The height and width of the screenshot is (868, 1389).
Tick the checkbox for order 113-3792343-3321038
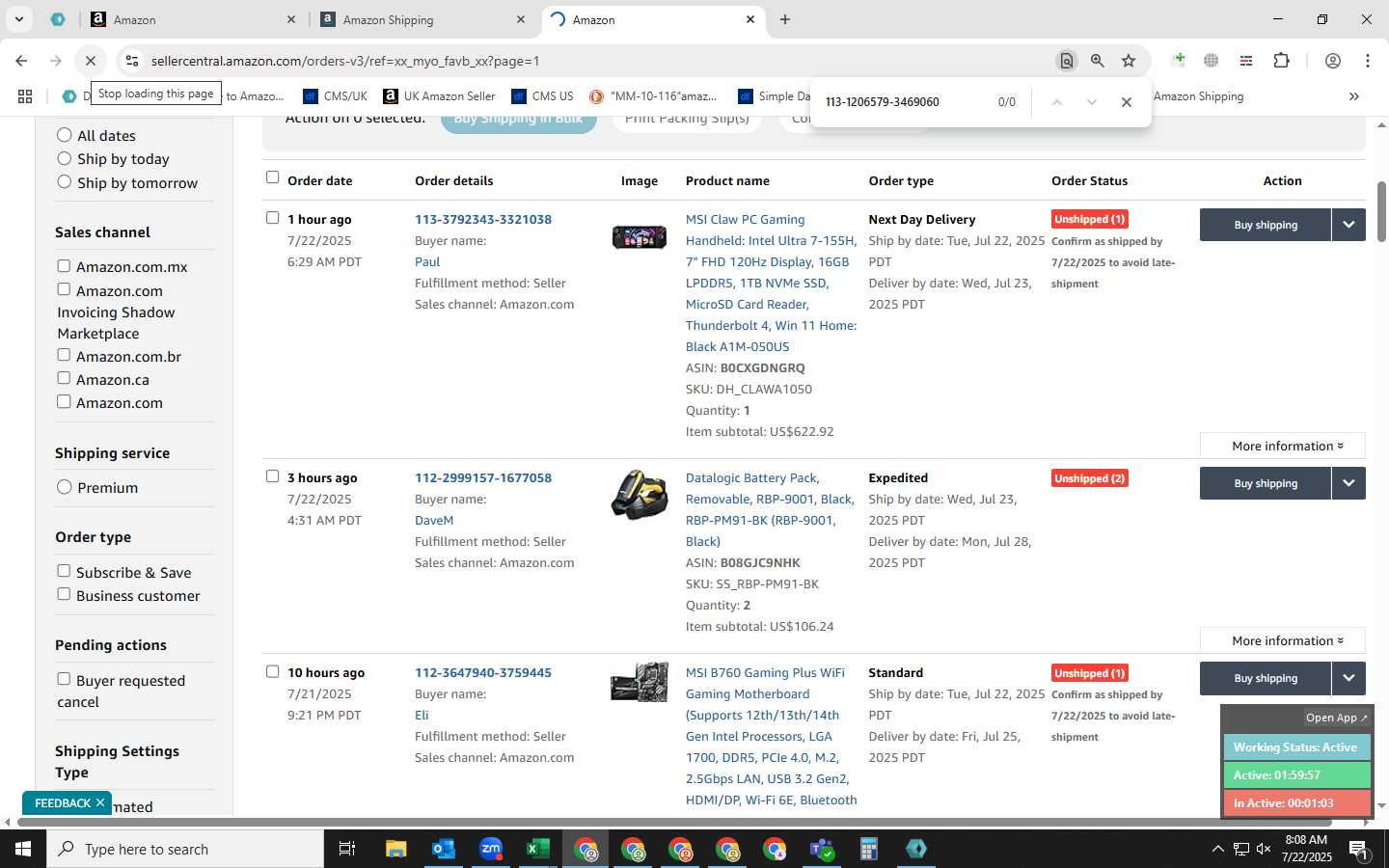point(272,218)
